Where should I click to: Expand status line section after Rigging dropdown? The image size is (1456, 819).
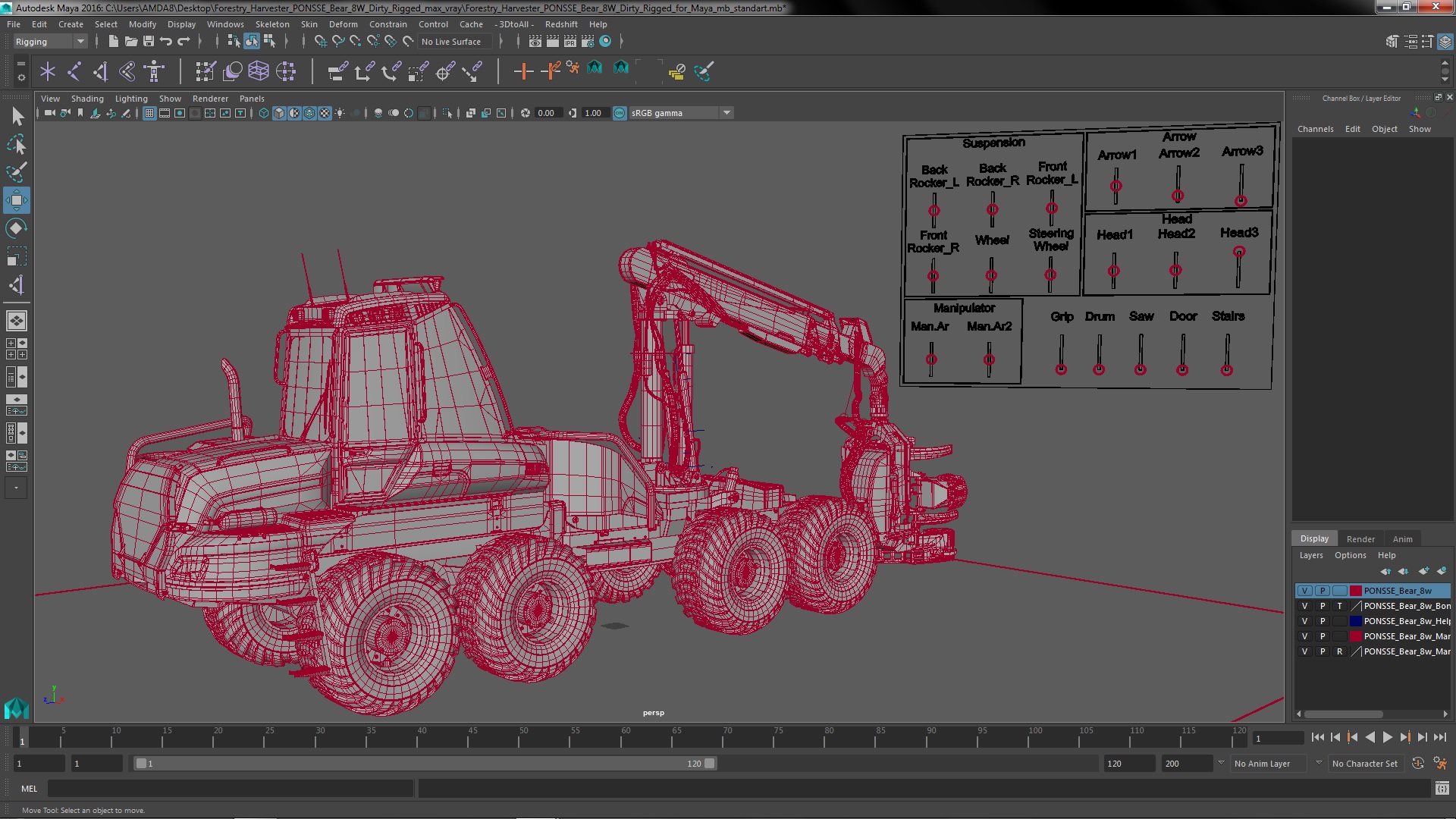click(96, 42)
